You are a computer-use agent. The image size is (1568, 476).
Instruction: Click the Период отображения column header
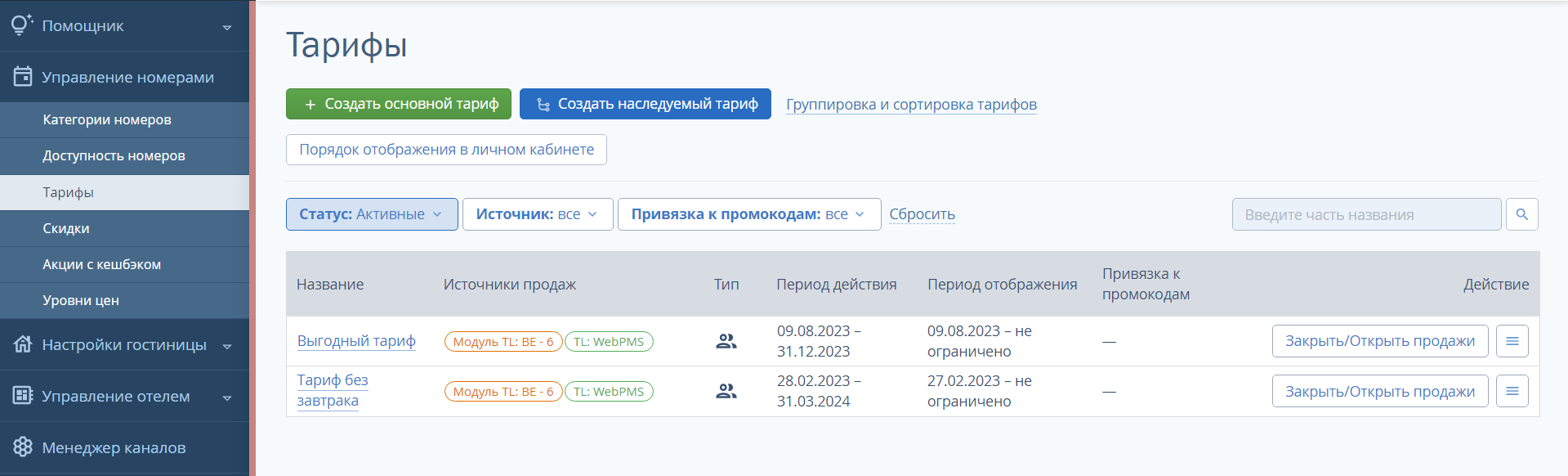pos(1003,284)
